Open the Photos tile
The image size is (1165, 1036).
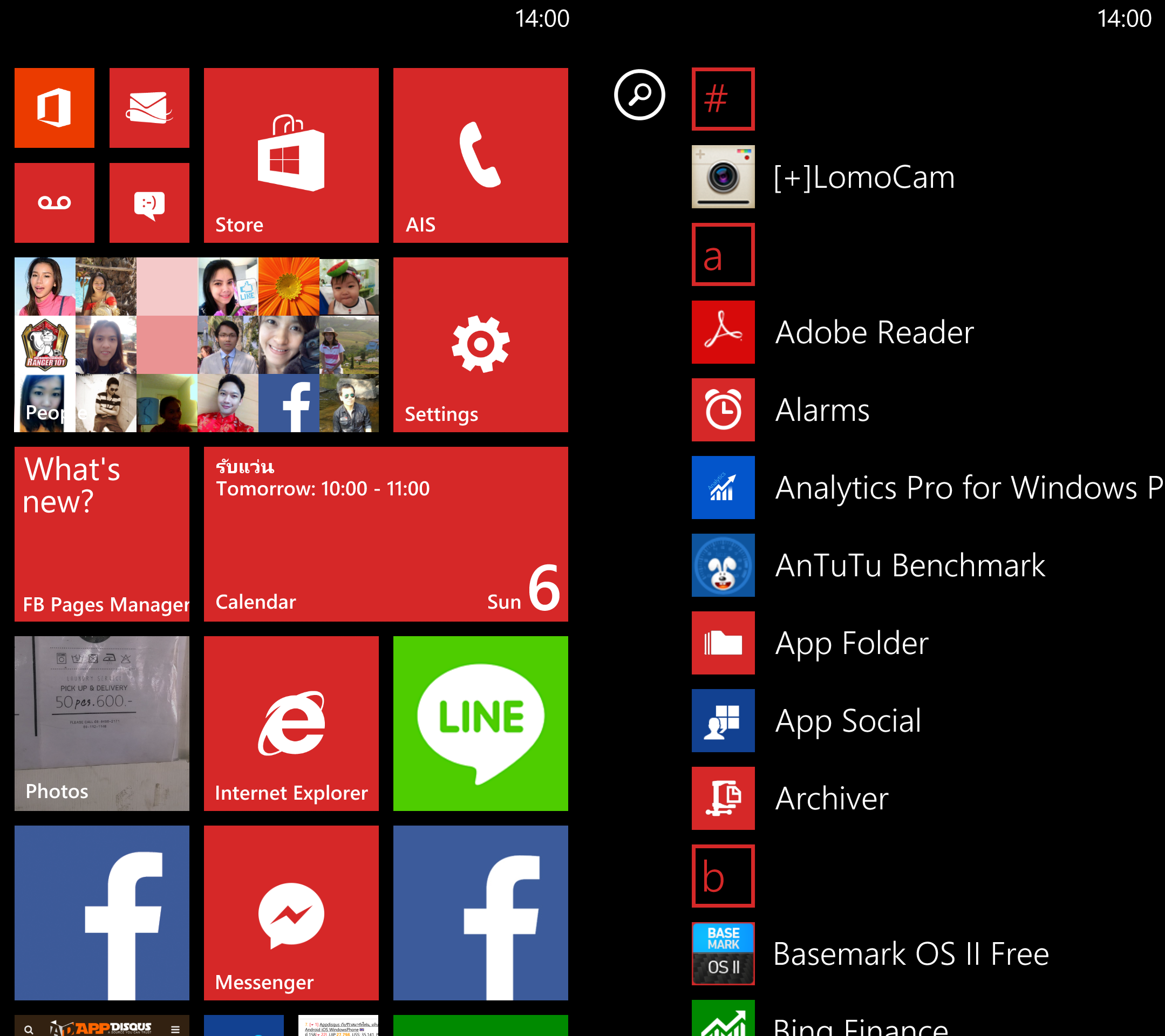102,723
